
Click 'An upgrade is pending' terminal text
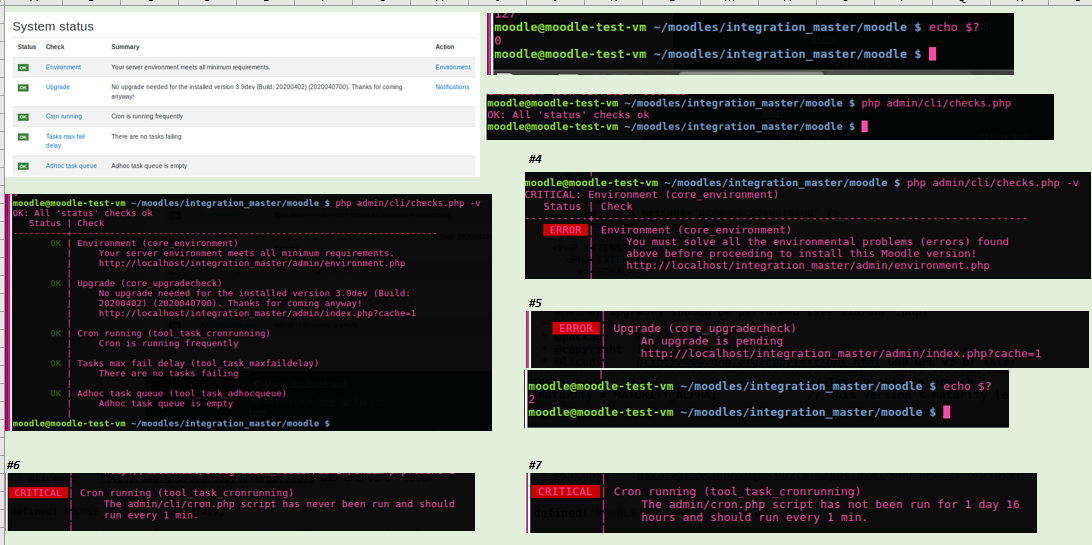coord(712,341)
